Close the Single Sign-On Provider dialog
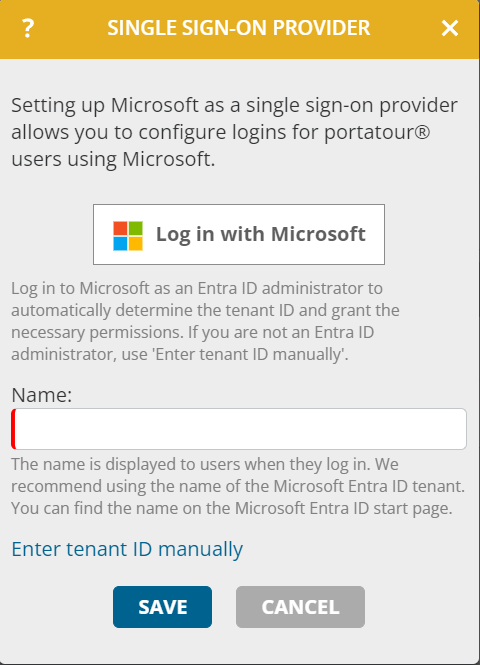Viewport: 480px width, 665px height. click(x=449, y=28)
